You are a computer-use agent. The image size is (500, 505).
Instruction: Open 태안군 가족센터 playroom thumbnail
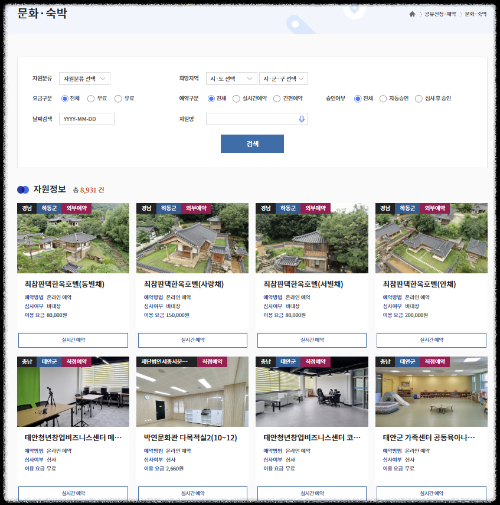click(x=432, y=392)
